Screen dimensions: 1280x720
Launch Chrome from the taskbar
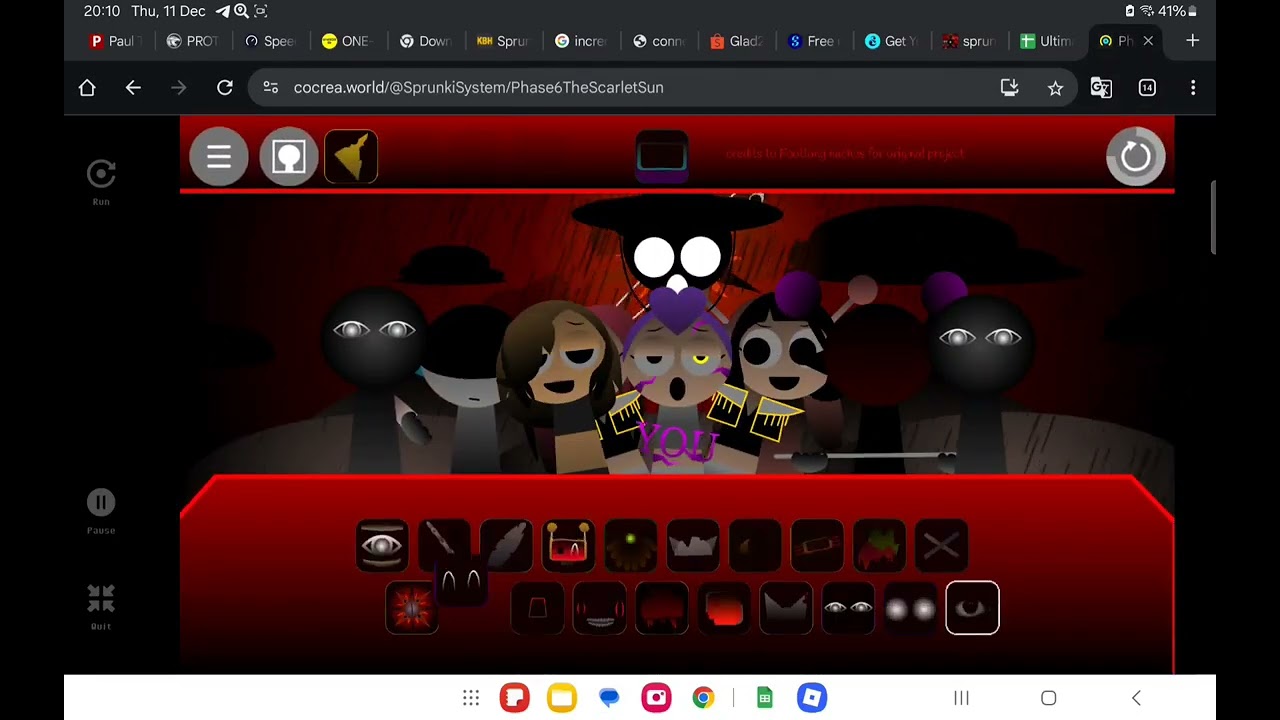coord(704,698)
